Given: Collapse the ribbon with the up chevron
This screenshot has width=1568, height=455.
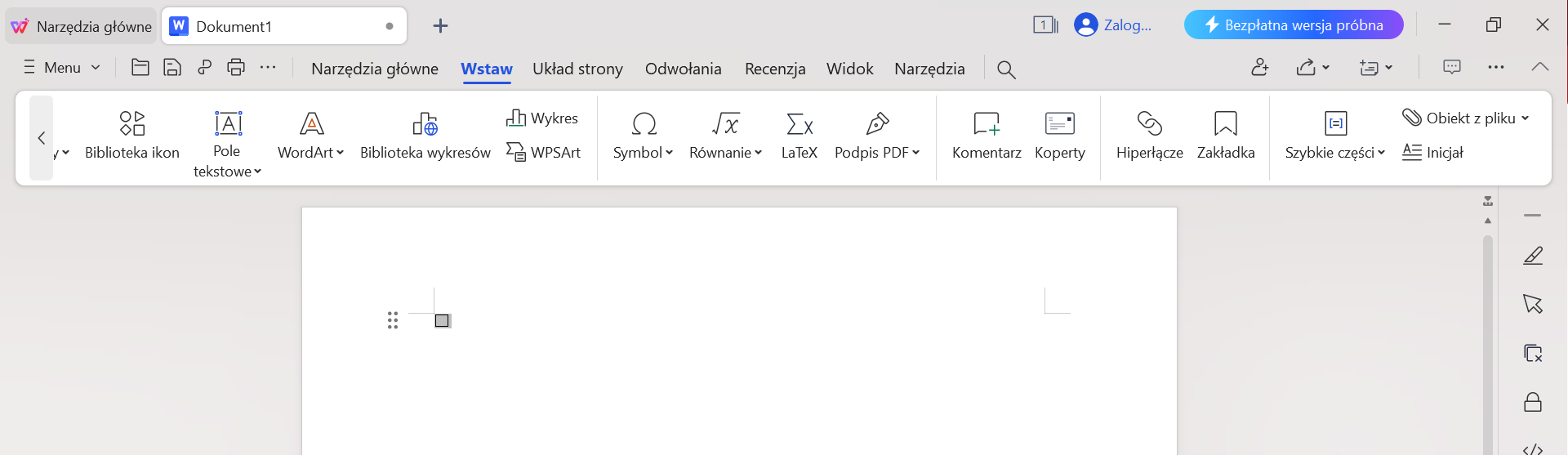Looking at the screenshot, I should click(x=1540, y=67).
